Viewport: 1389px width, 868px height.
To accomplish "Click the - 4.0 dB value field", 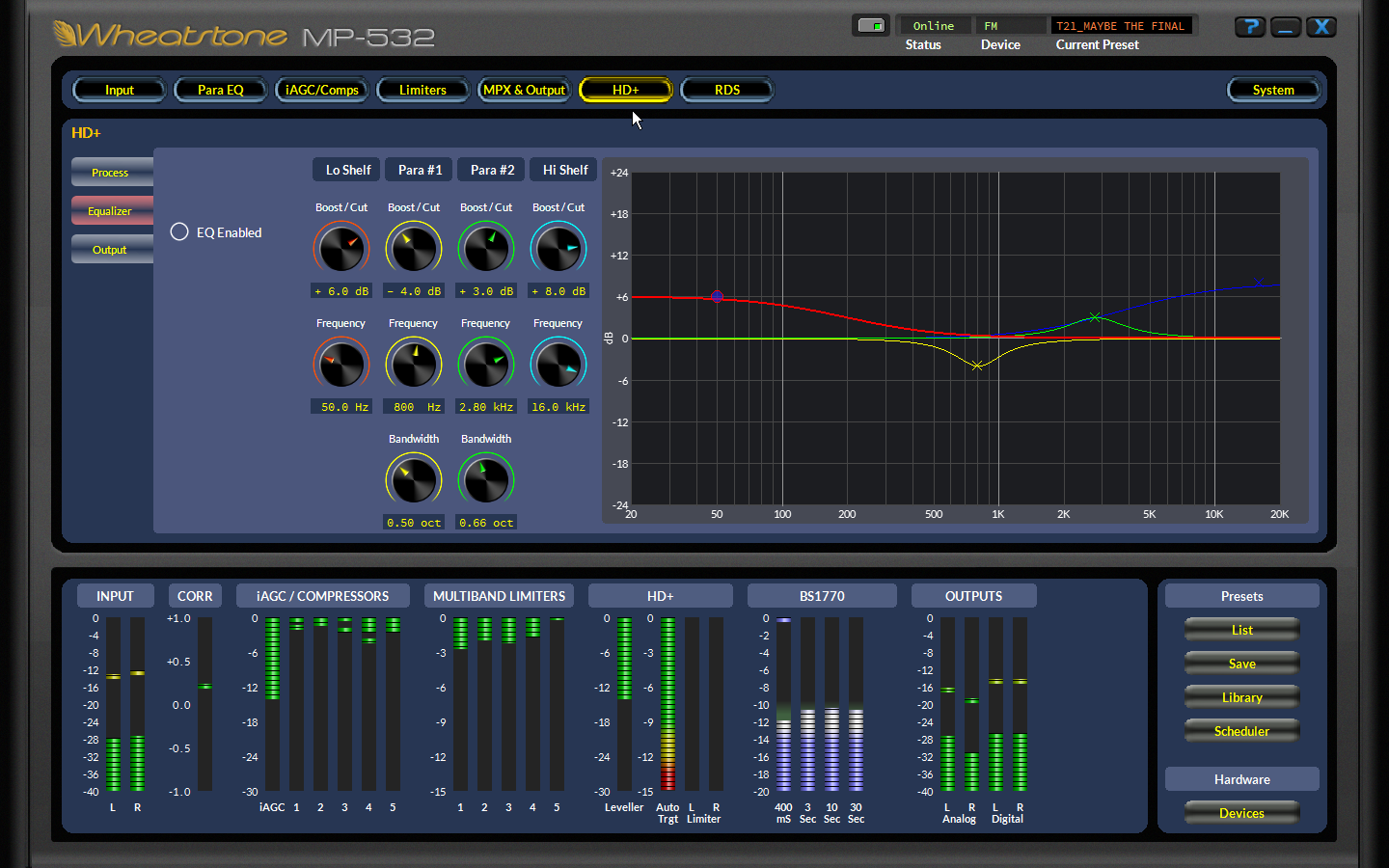I will [414, 291].
